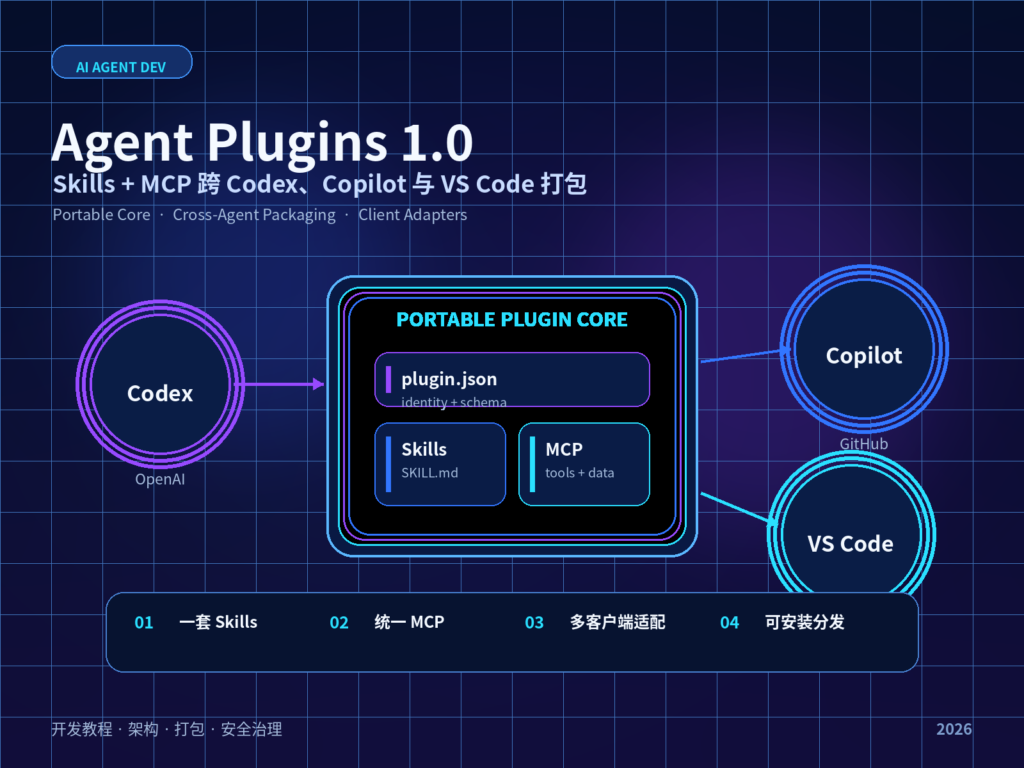The image size is (1024, 768).
Task: Click the Portable Core tagline text
Action: [101, 215]
